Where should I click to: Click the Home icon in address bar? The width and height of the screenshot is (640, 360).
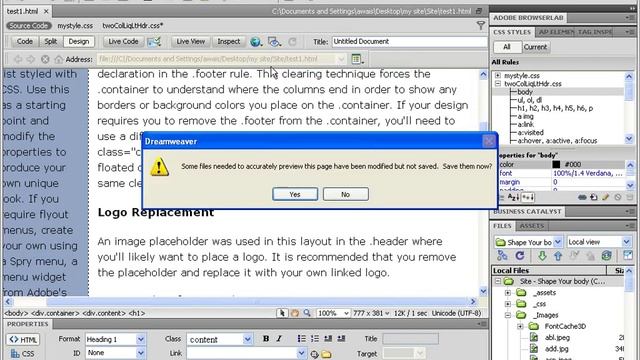click(58, 59)
